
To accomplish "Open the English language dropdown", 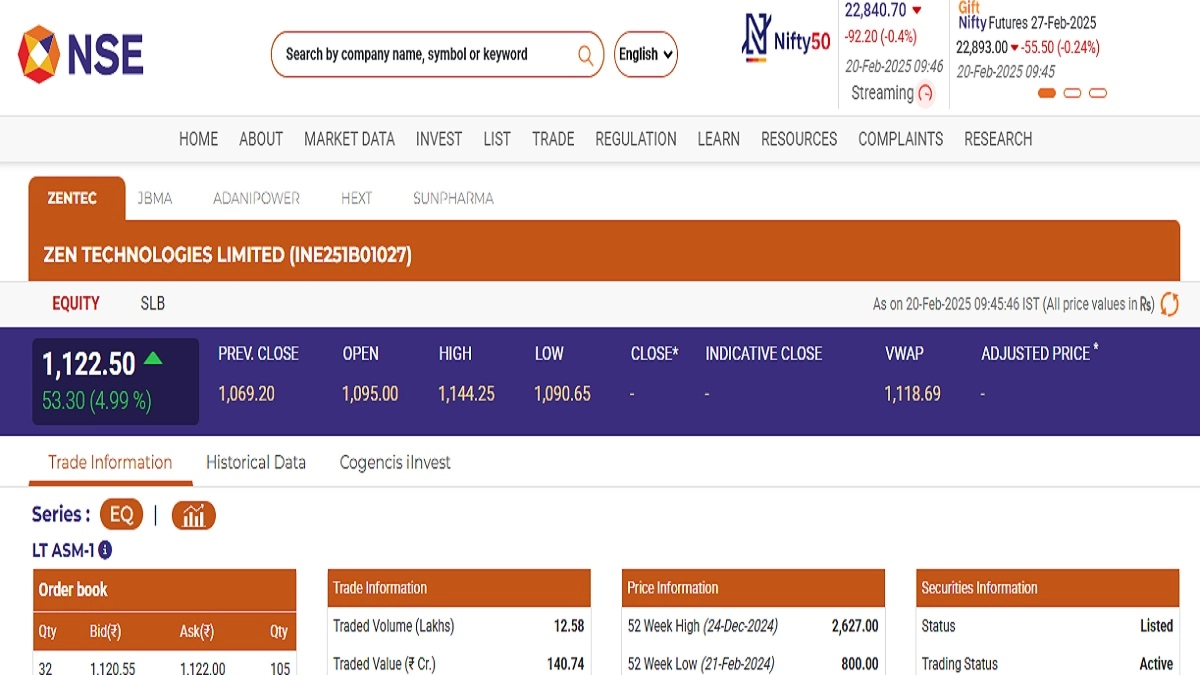I will coord(645,55).
